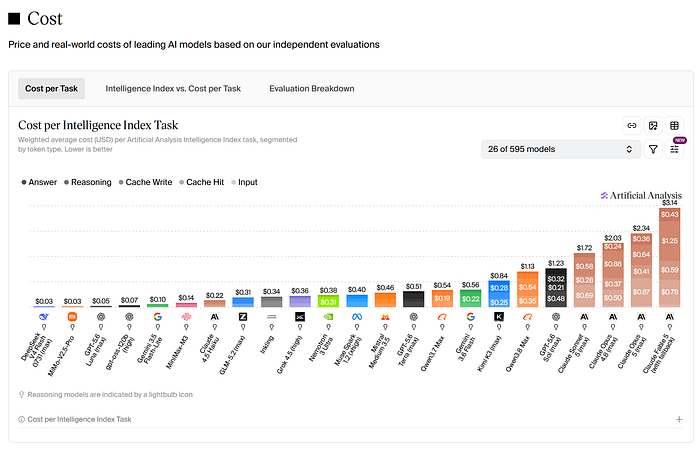Click the Meta logo for Muse Spark

(x=357, y=317)
